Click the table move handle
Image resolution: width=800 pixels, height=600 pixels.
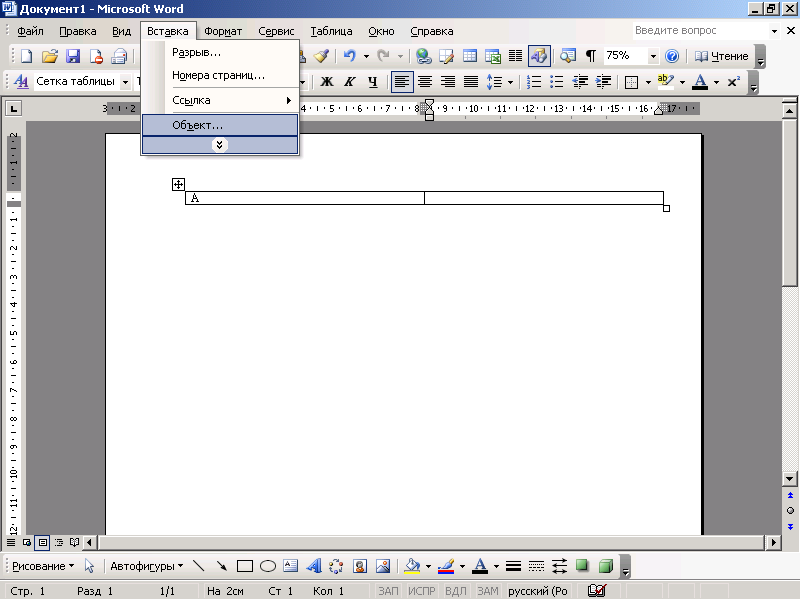[178, 184]
